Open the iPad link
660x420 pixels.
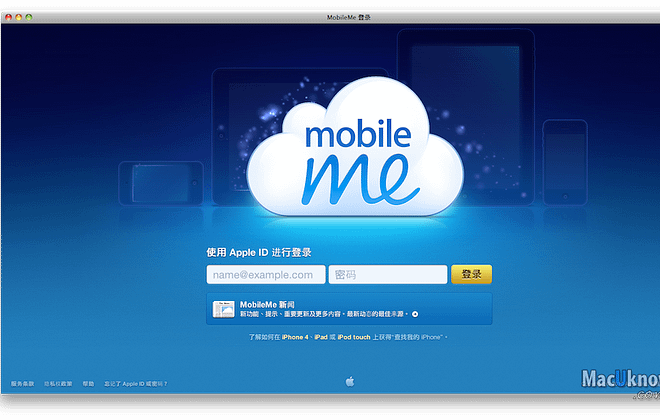pyautogui.click(x=321, y=337)
